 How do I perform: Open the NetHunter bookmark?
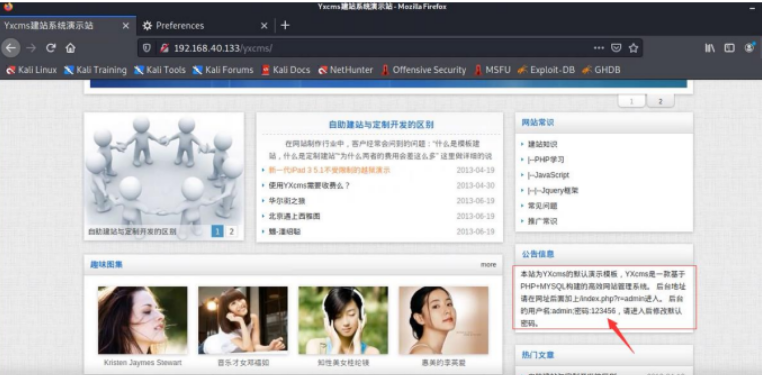[346, 70]
